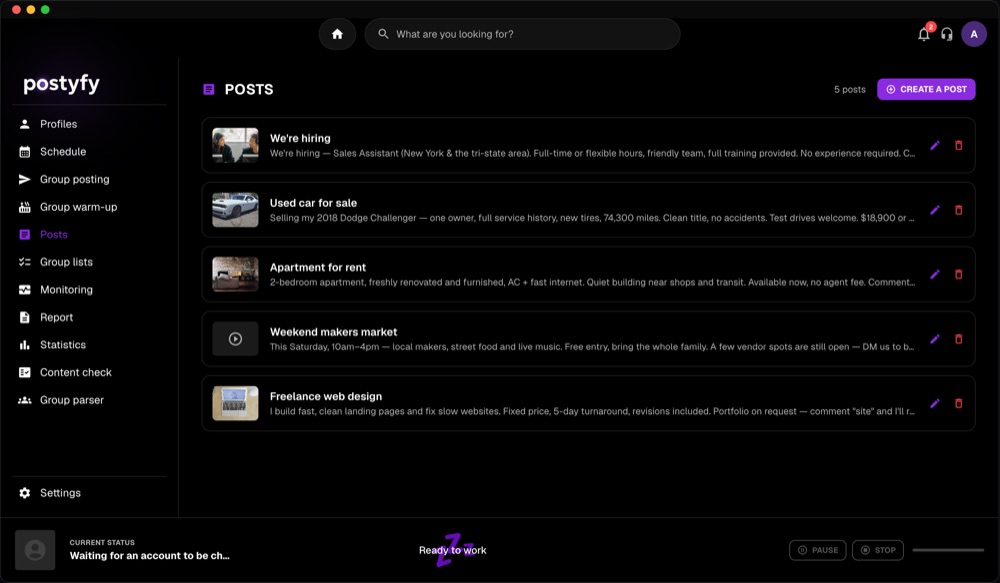Click the Stop button

pyautogui.click(x=878, y=550)
